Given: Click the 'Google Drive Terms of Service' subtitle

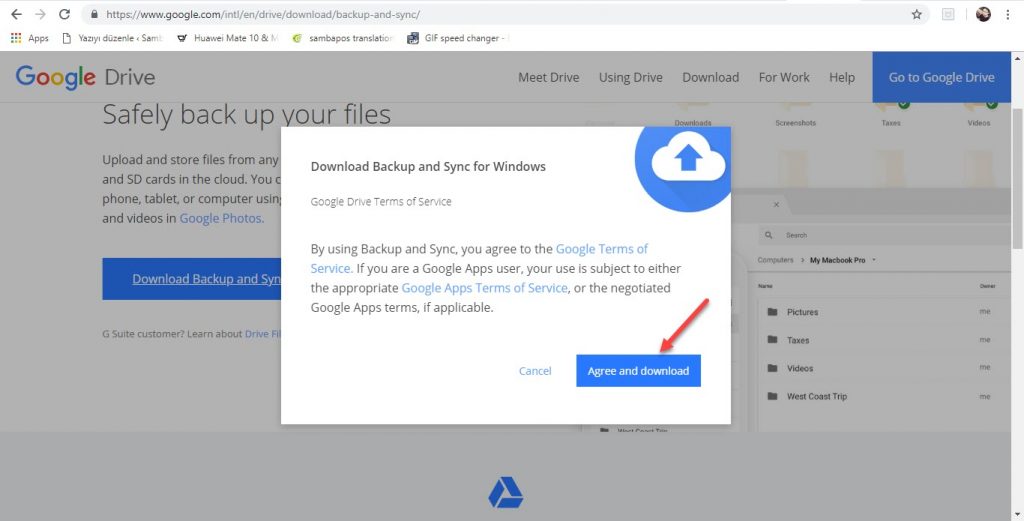Looking at the screenshot, I should click(381, 202).
